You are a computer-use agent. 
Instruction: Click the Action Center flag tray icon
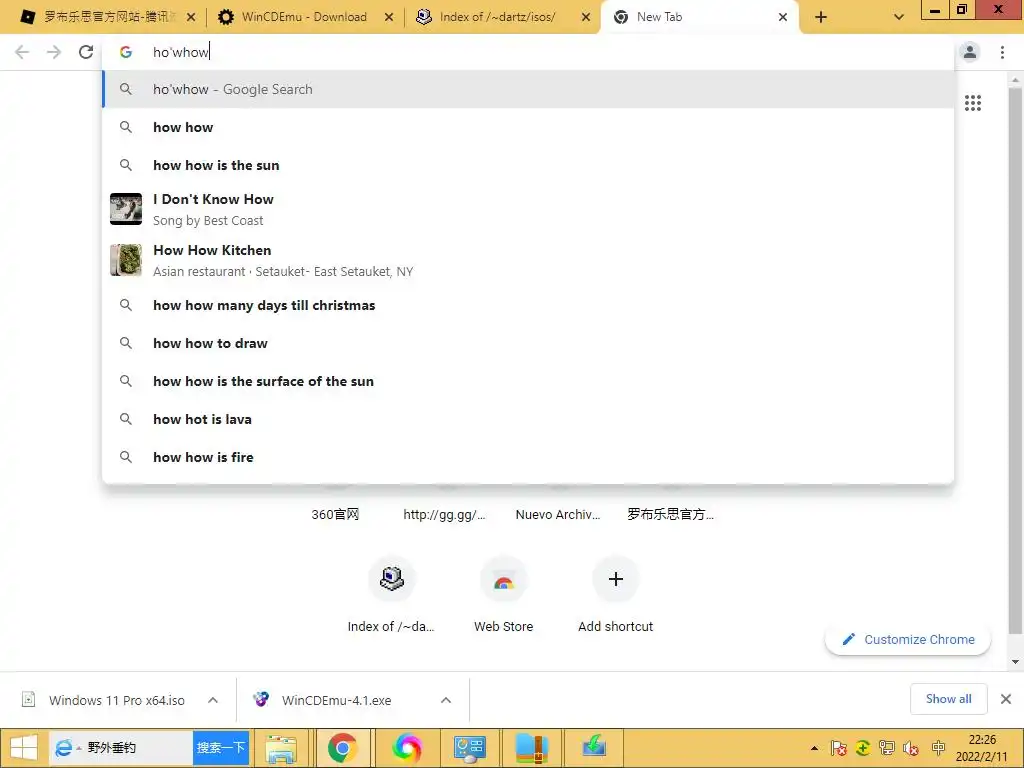[839, 748]
